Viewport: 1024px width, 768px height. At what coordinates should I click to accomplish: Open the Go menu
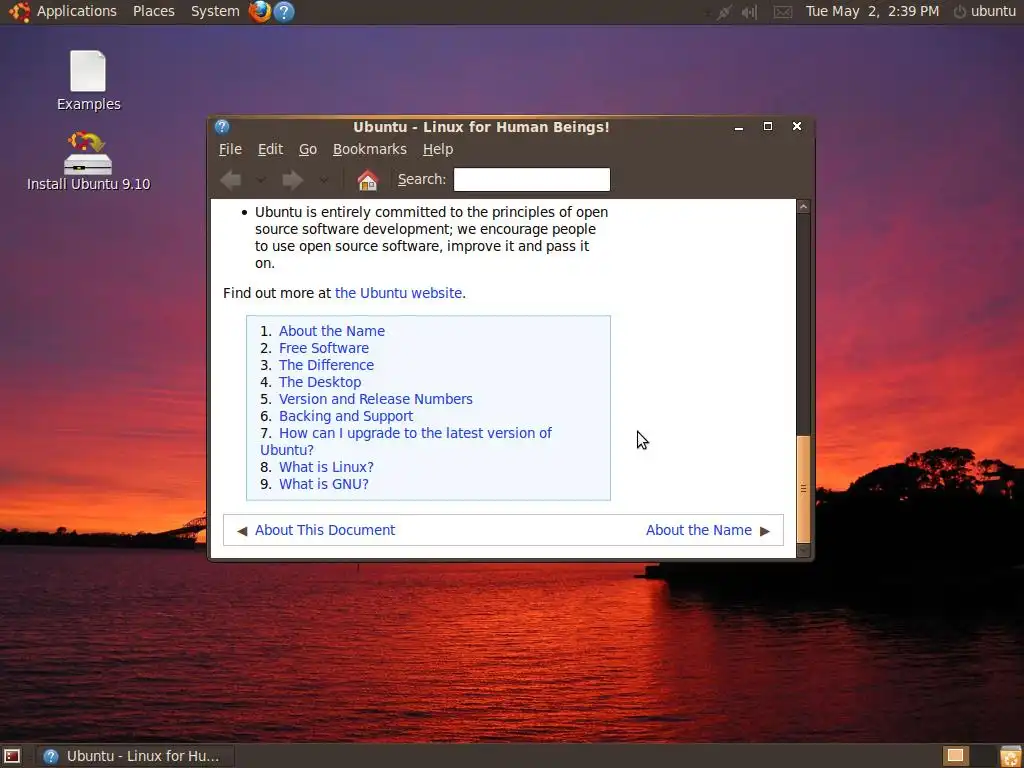308,149
